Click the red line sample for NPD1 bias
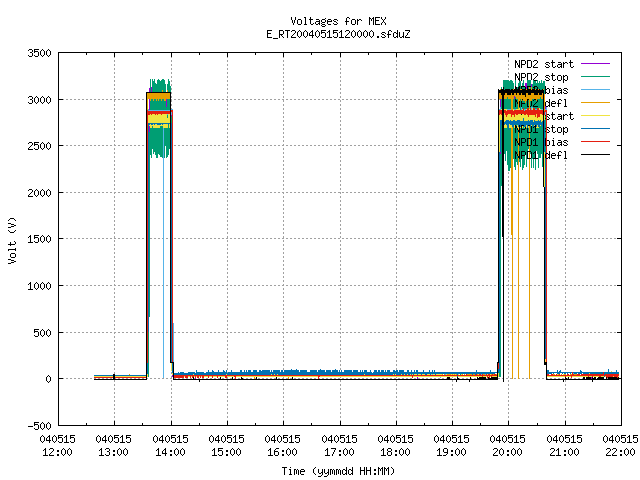 point(595,142)
